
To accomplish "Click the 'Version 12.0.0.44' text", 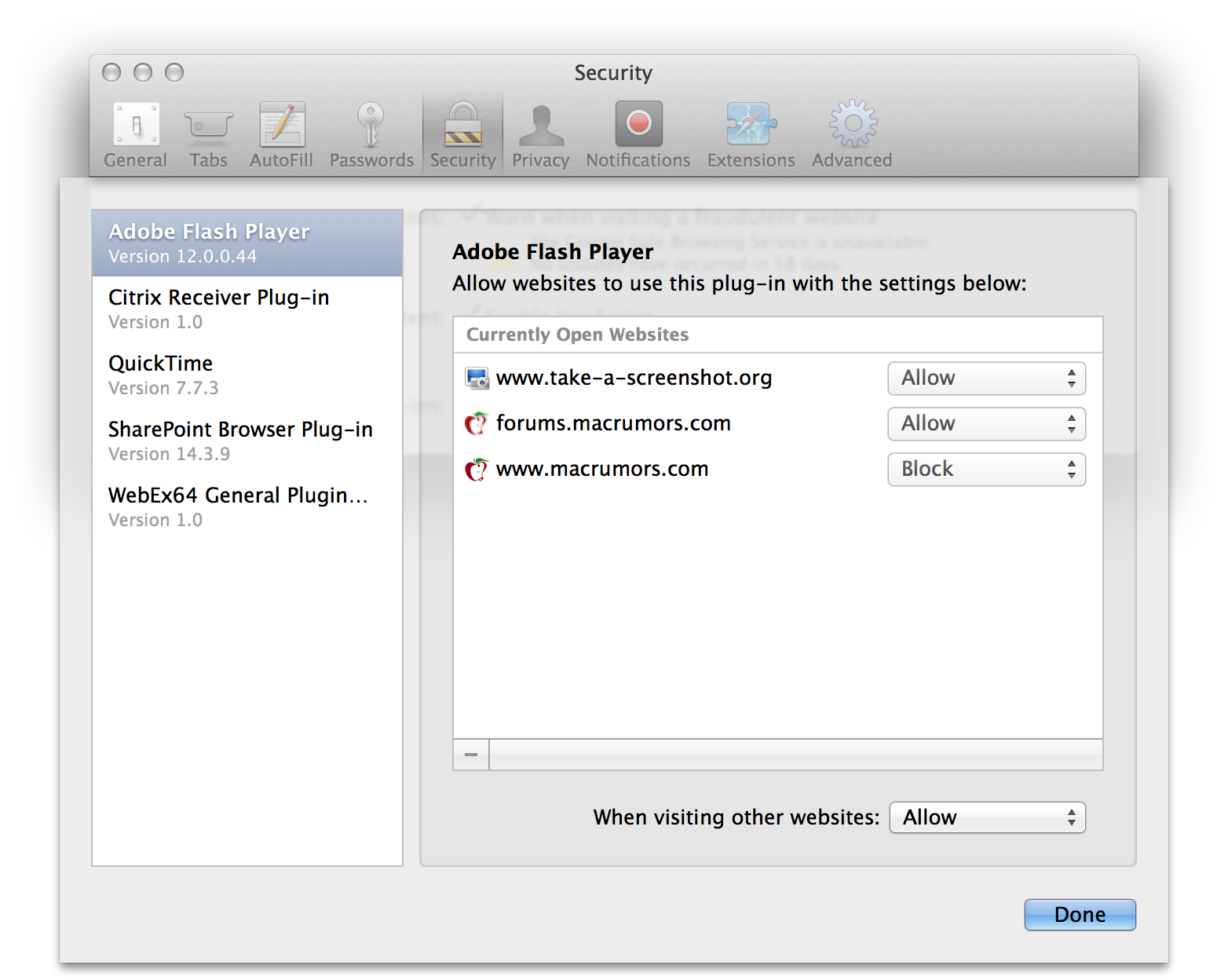I will pos(182,257).
